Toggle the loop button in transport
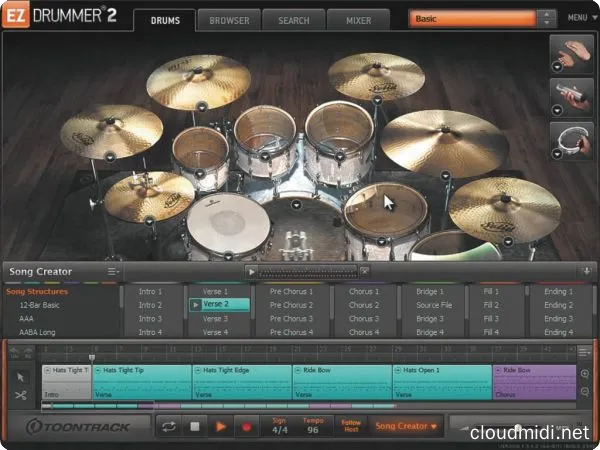Viewport: 600px width, 450px height. (170, 427)
